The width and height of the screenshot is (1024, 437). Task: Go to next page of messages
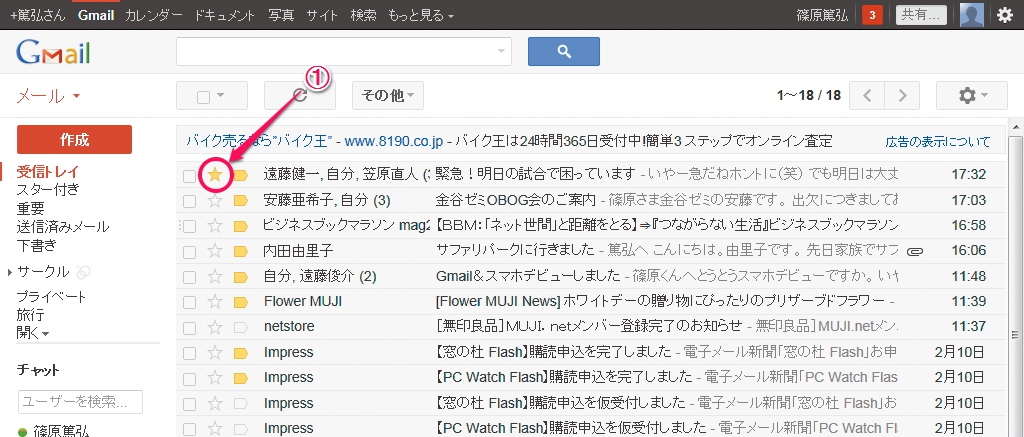(902, 96)
